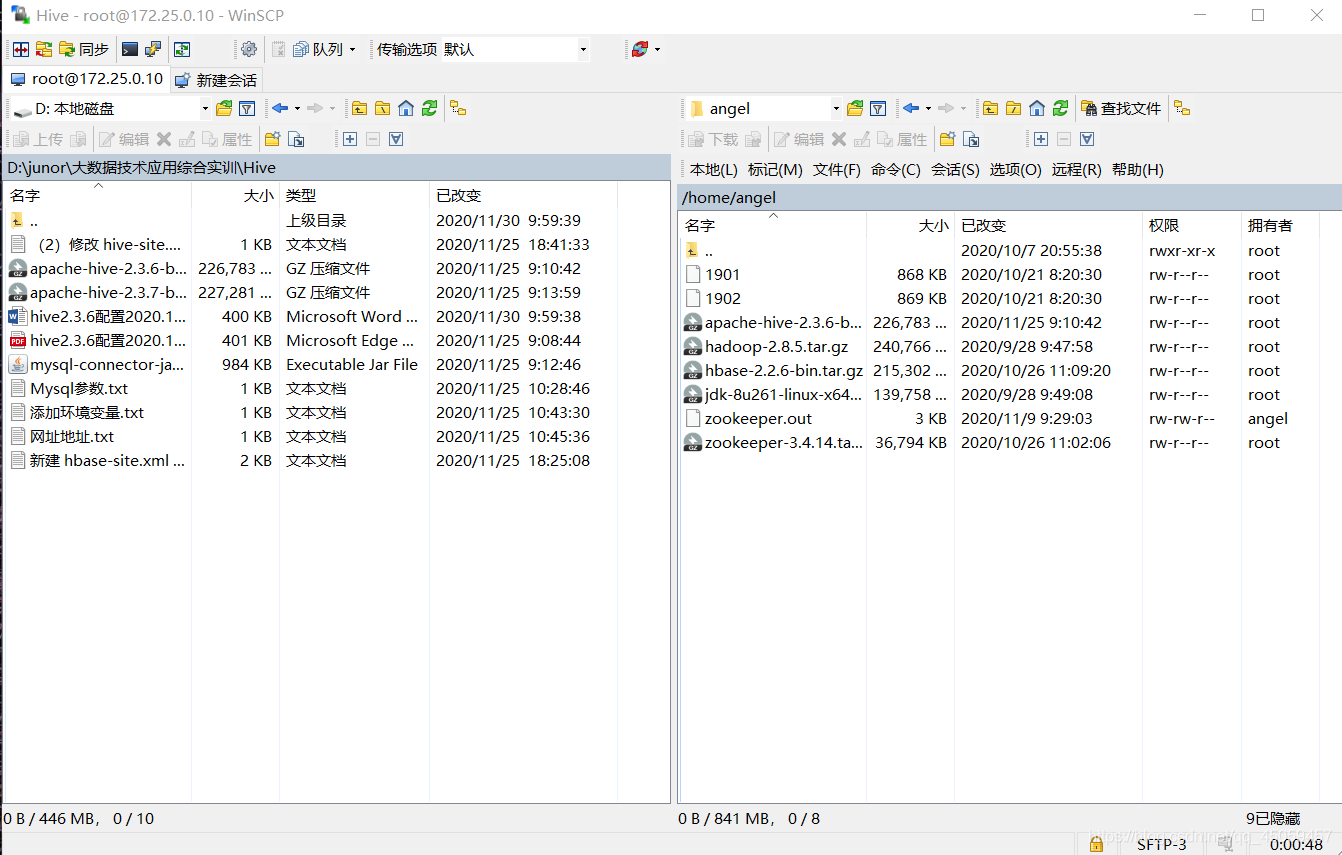Click the D:\junor local path bar

pos(335,167)
